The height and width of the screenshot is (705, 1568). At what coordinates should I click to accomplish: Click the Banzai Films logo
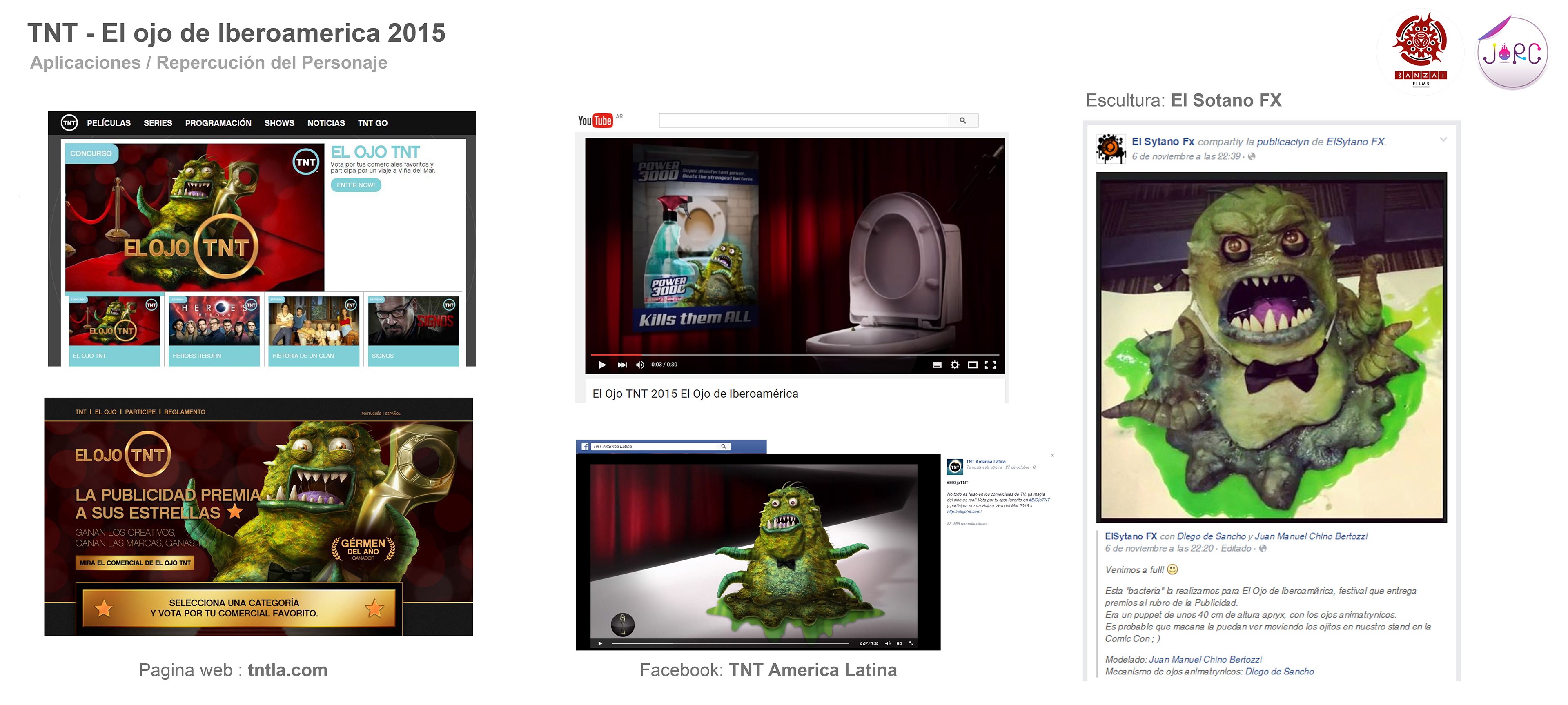click(x=1420, y=51)
